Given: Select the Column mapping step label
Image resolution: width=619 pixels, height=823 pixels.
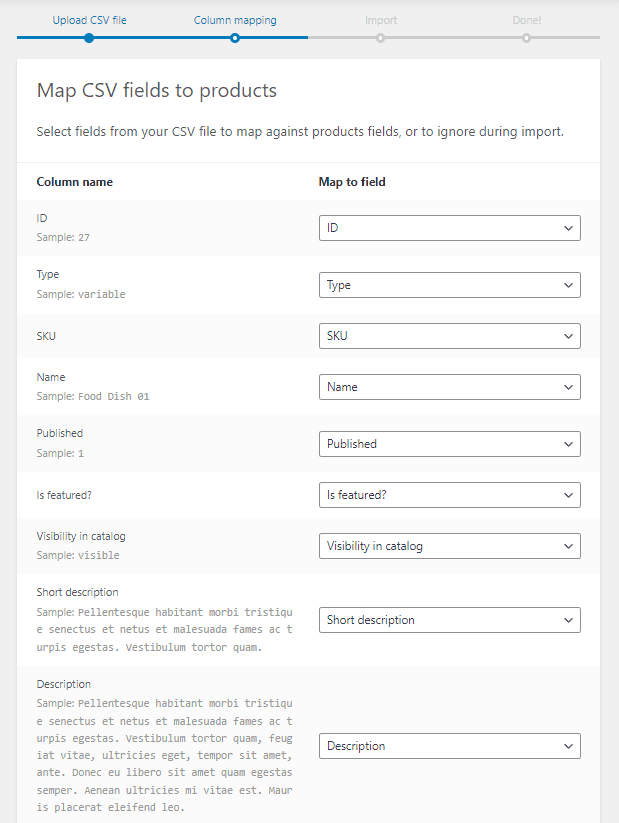Looking at the screenshot, I should [235, 19].
